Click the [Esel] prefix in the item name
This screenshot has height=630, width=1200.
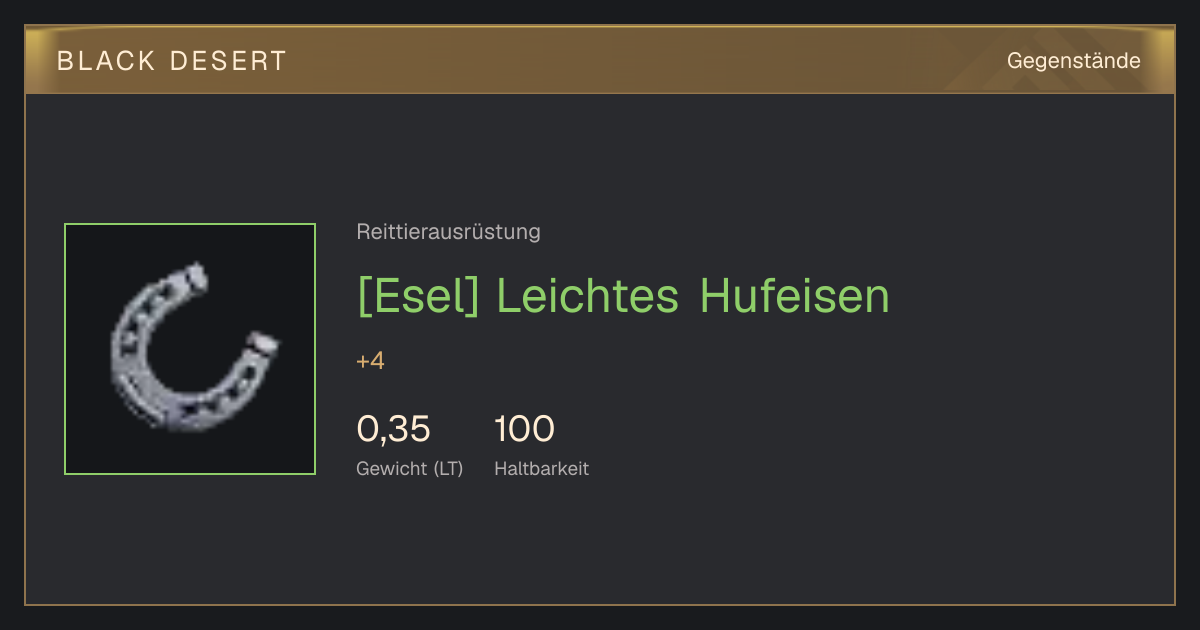418,297
